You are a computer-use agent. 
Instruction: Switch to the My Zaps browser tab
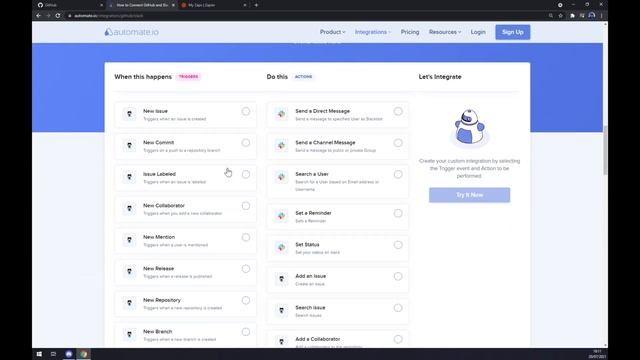pyautogui.click(x=213, y=5)
